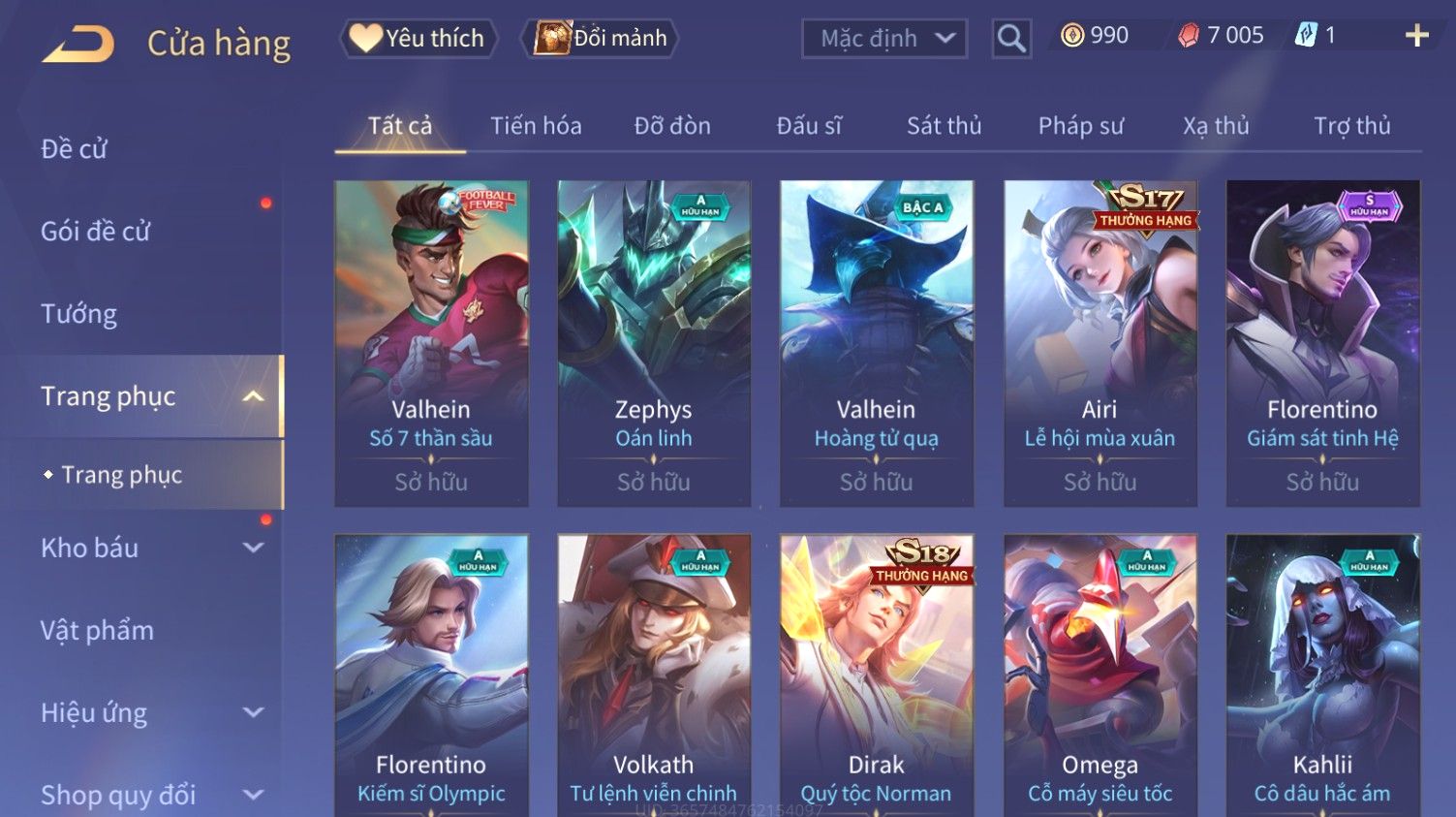This screenshot has width=1456, height=817.
Task: Switch to the Pháp sư tab
Action: (1080, 126)
